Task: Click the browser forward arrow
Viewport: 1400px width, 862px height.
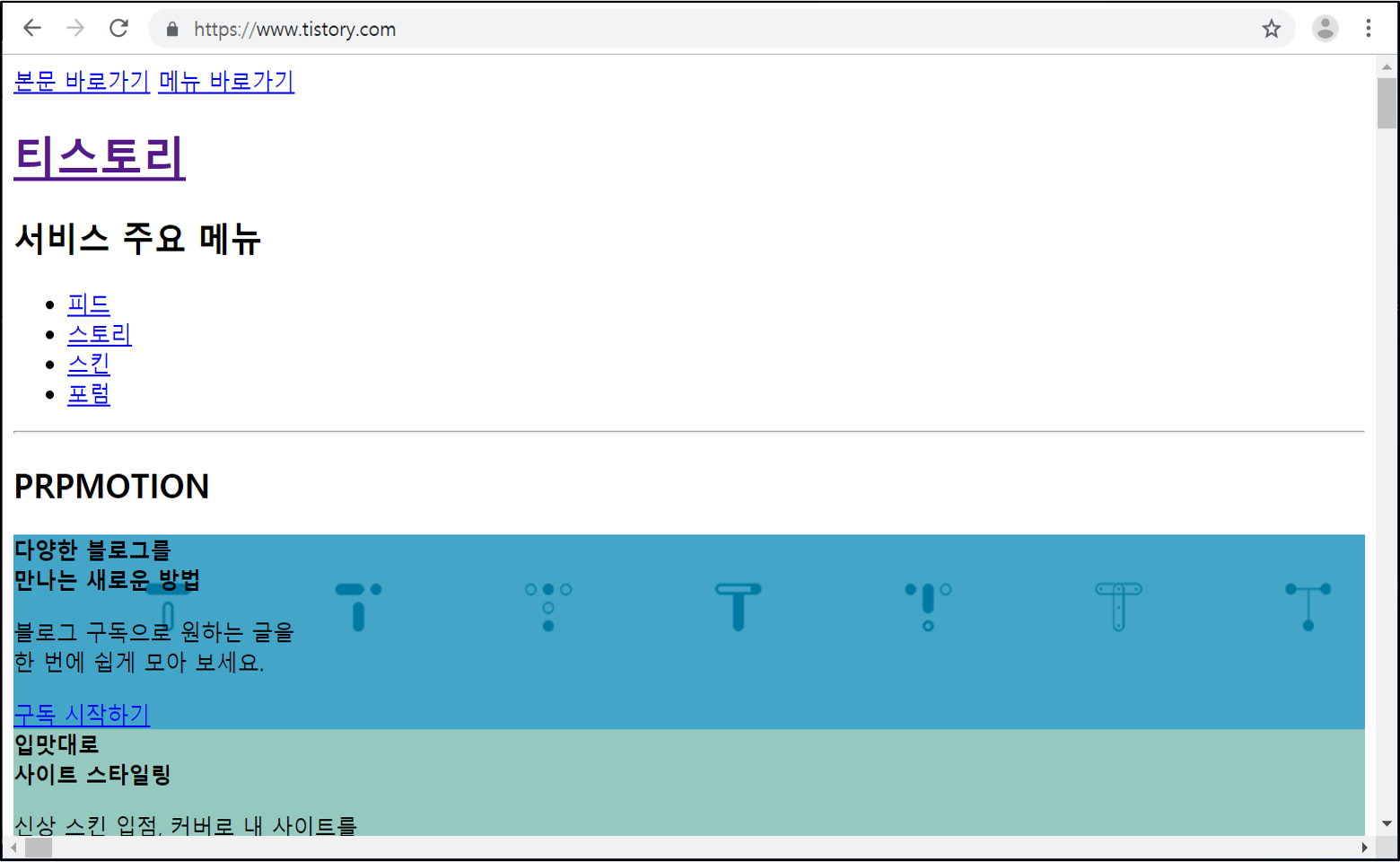Action: click(x=75, y=29)
